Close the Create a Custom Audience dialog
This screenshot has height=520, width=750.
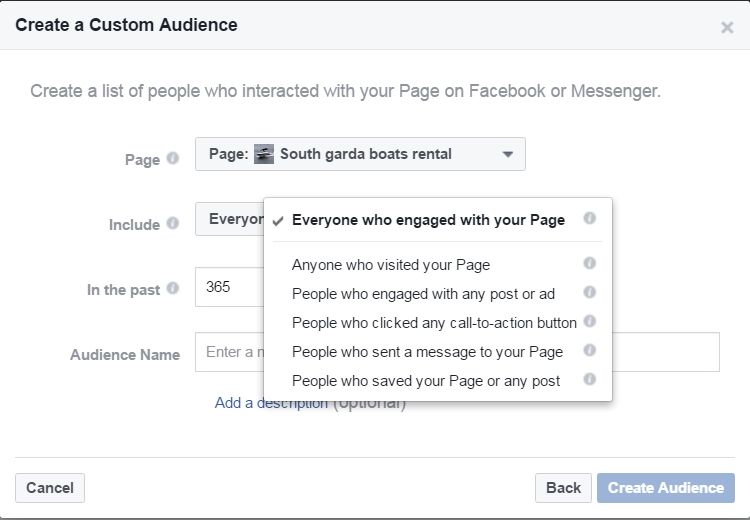727,27
